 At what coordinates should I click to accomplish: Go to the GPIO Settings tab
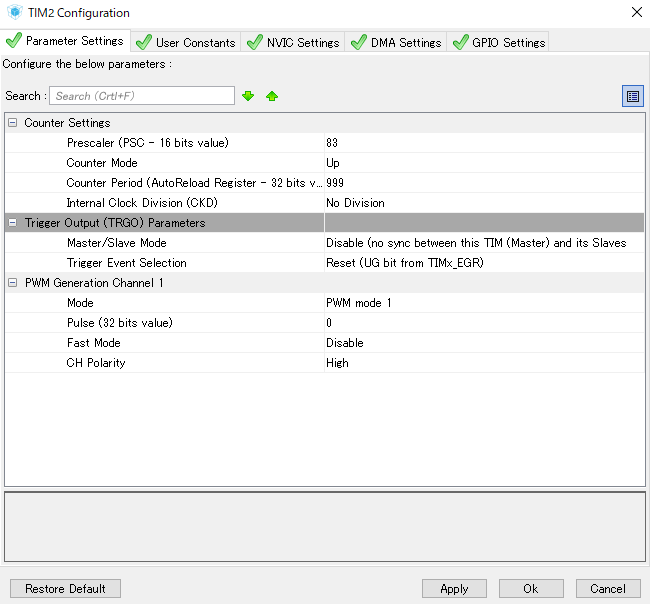(498, 42)
